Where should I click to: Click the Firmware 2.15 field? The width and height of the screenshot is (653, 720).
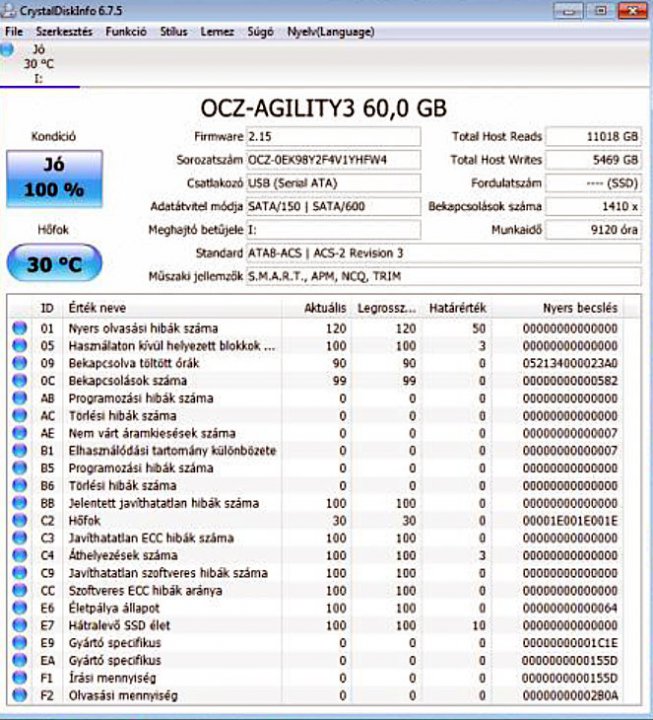pos(333,136)
